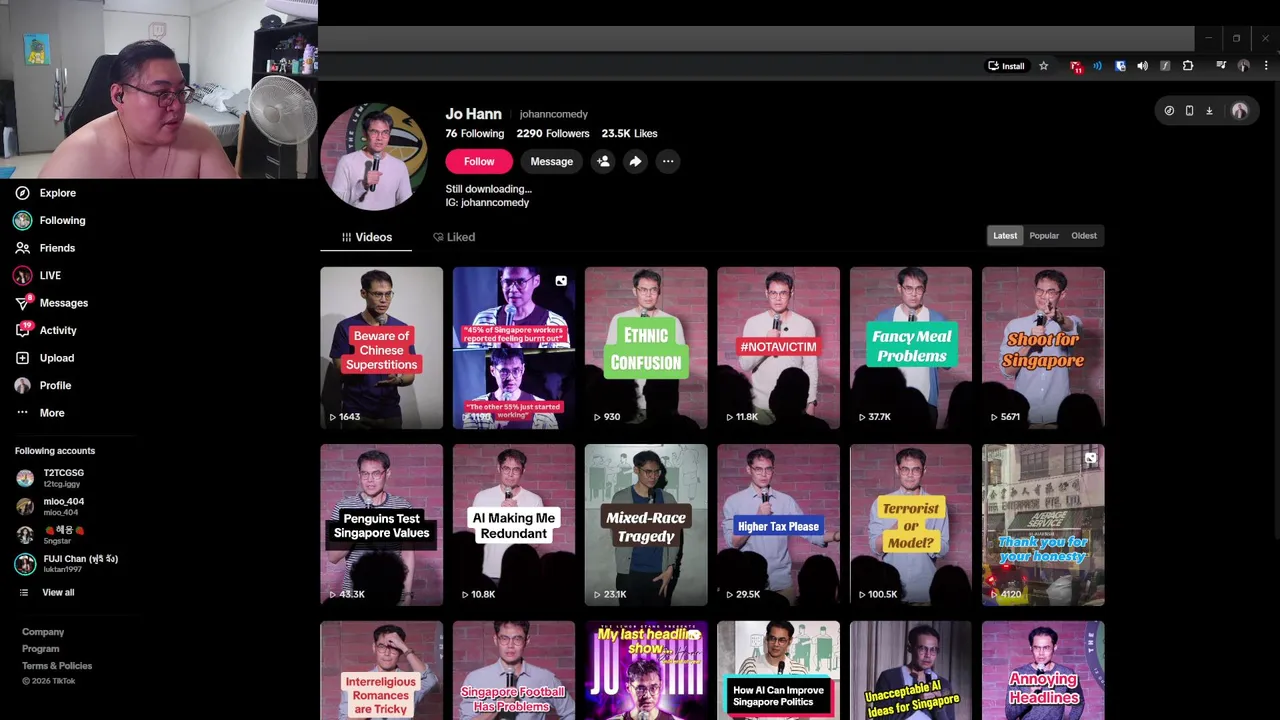
Task: Open the Program footer link
Action: [41, 649]
